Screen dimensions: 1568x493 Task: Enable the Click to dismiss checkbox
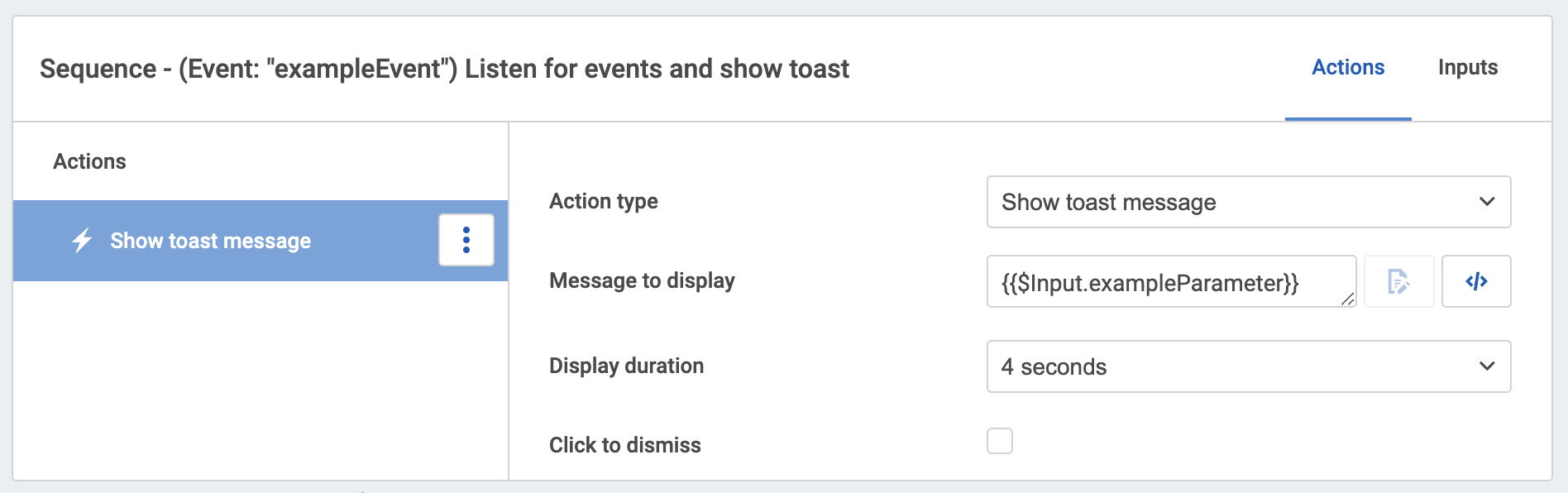(1001, 442)
